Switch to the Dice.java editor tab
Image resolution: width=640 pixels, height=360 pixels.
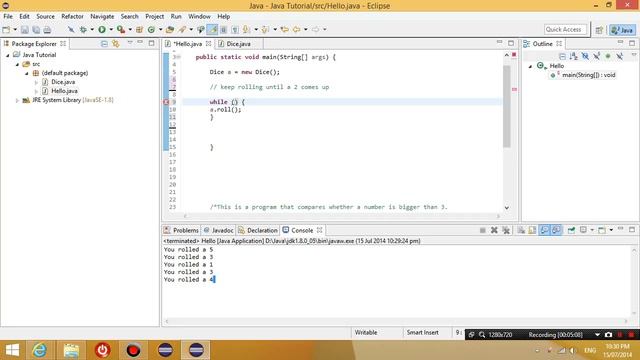pyautogui.click(x=238, y=44)
